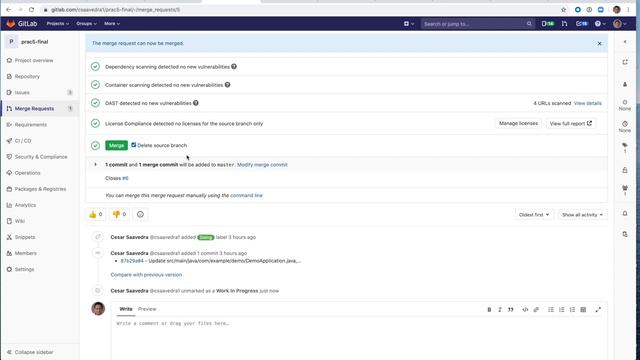Open the user avatar dropdown in navbar
640x360 pixels.
pyautogui.click(x=620, y=24)
